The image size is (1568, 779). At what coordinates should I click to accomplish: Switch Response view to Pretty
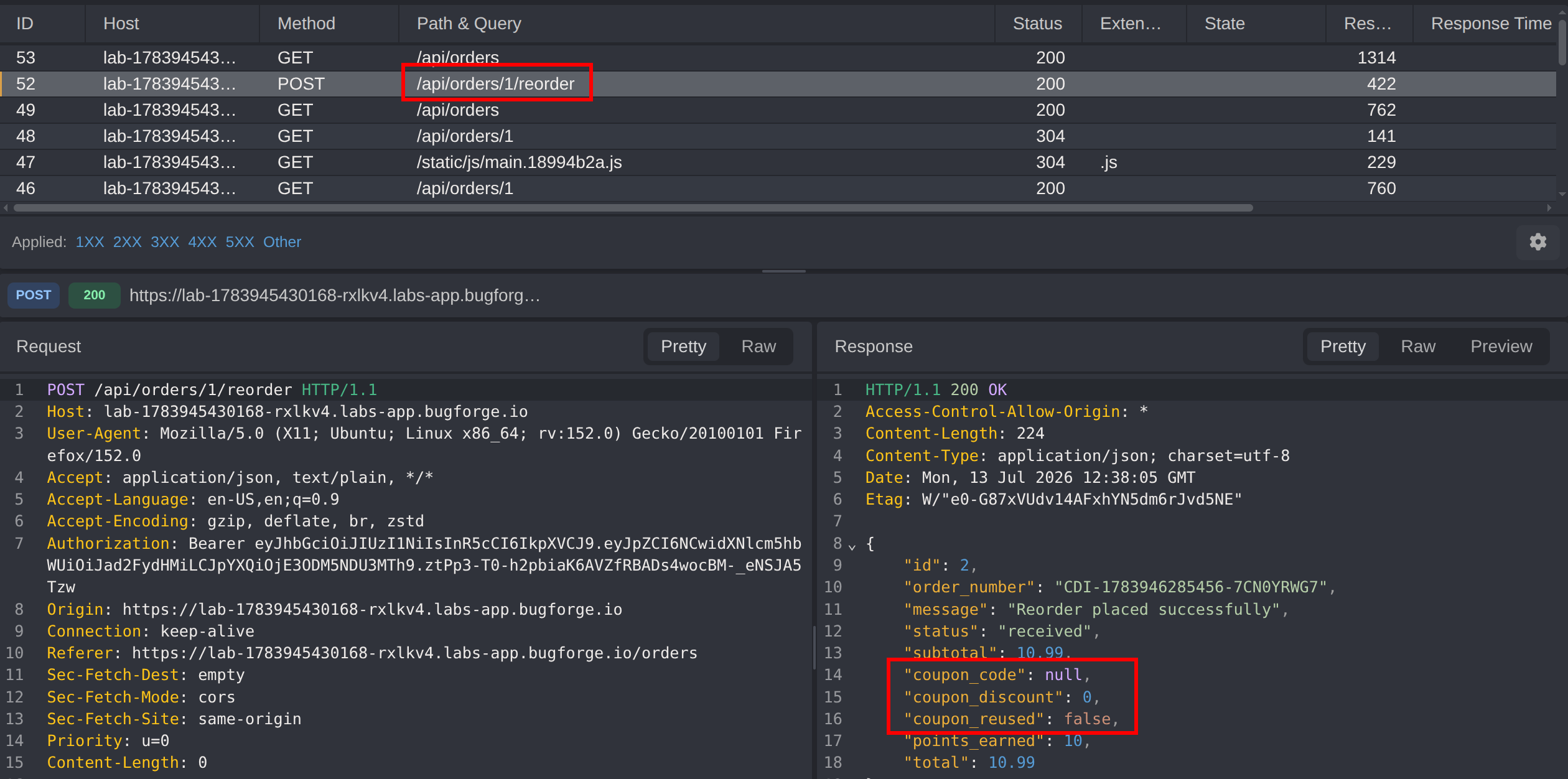(1343, 347)
